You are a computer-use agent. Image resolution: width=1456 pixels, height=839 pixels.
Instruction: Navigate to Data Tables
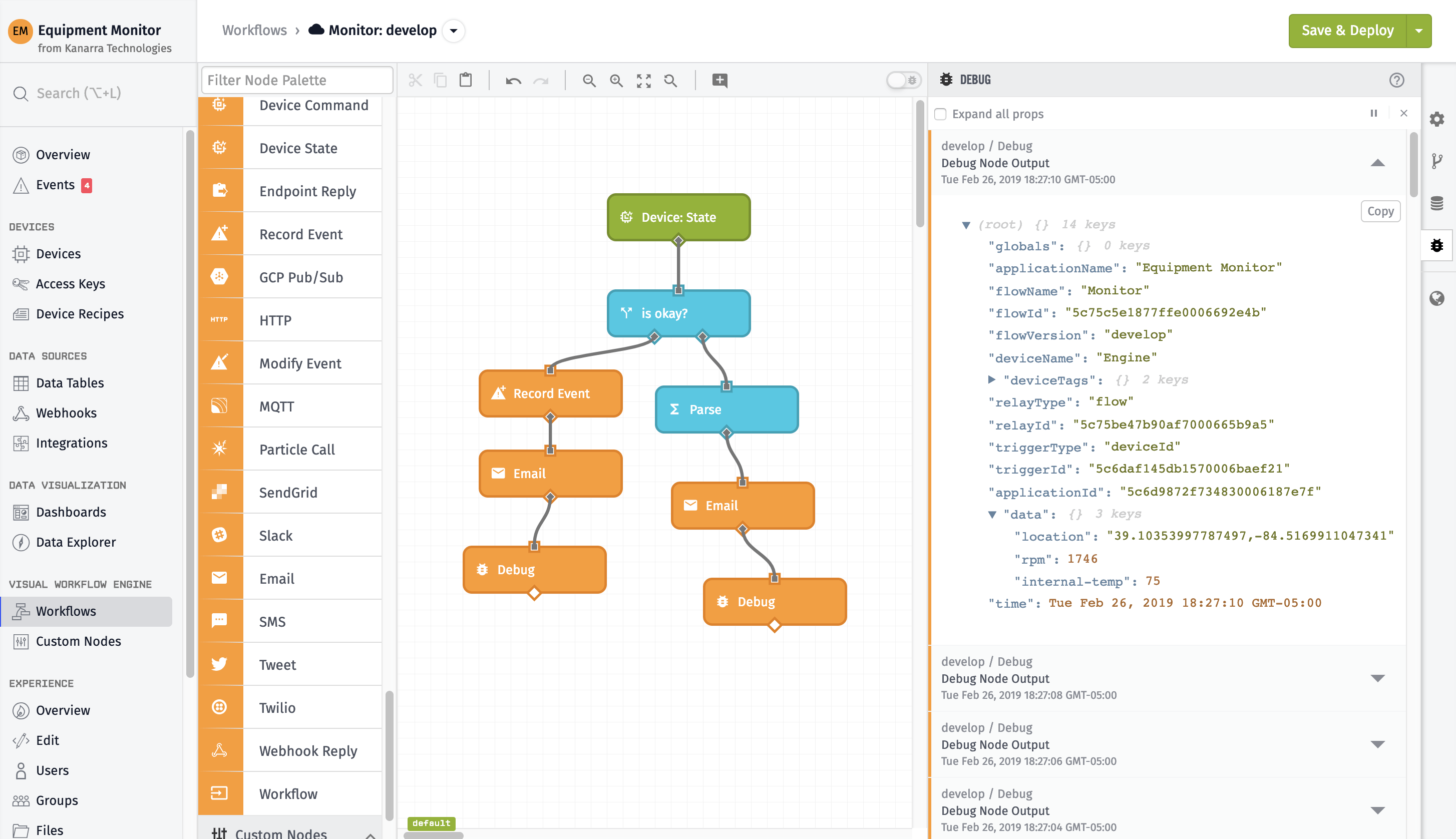(x=70, y=382)
